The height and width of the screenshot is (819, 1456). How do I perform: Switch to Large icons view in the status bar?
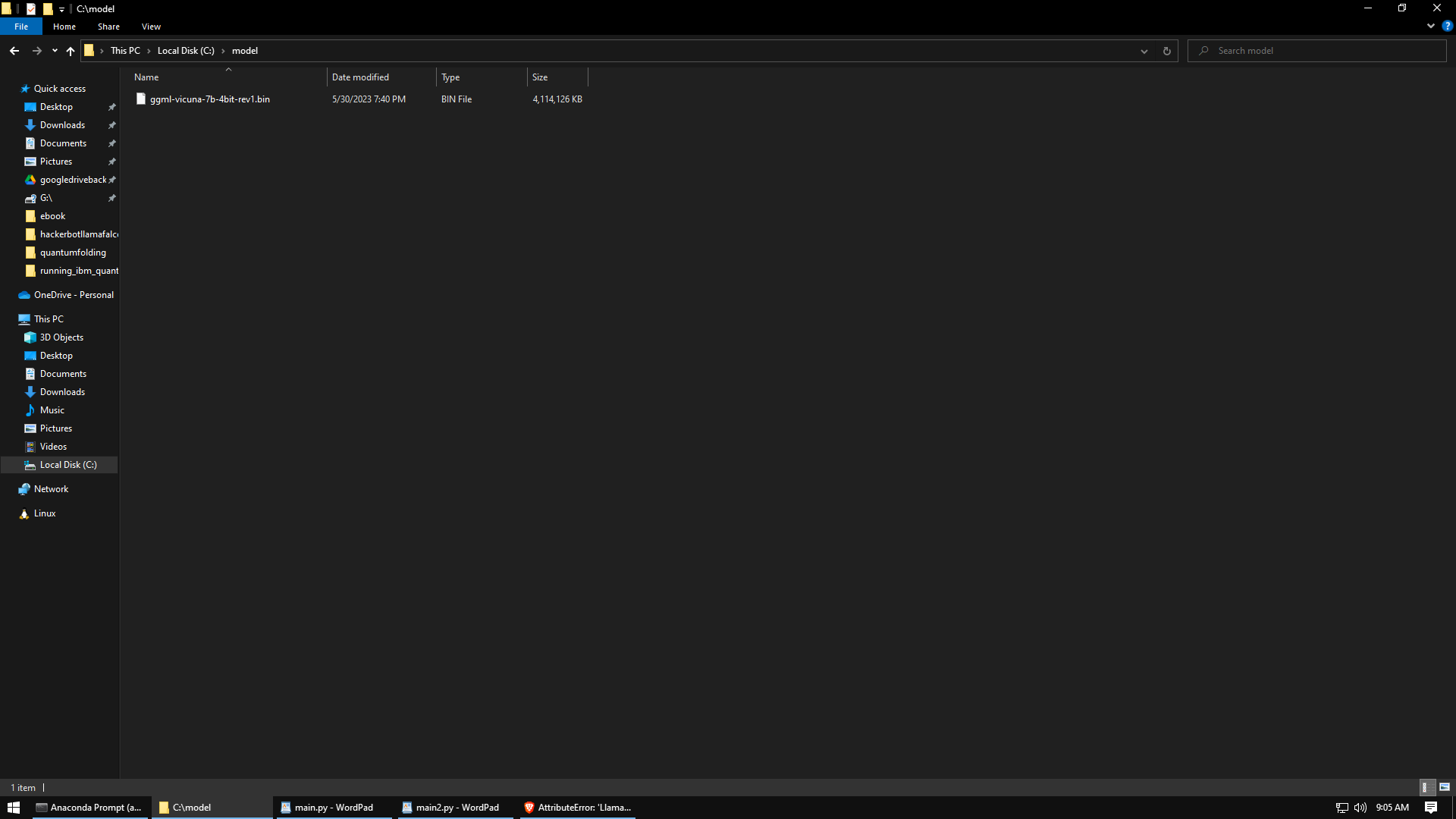point(1445,788)
